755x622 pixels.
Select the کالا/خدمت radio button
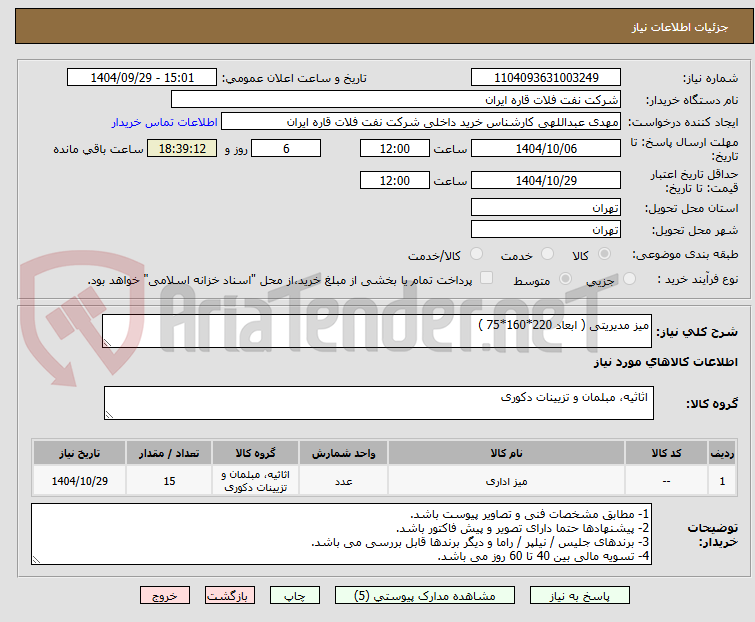[x=476, y=254]
